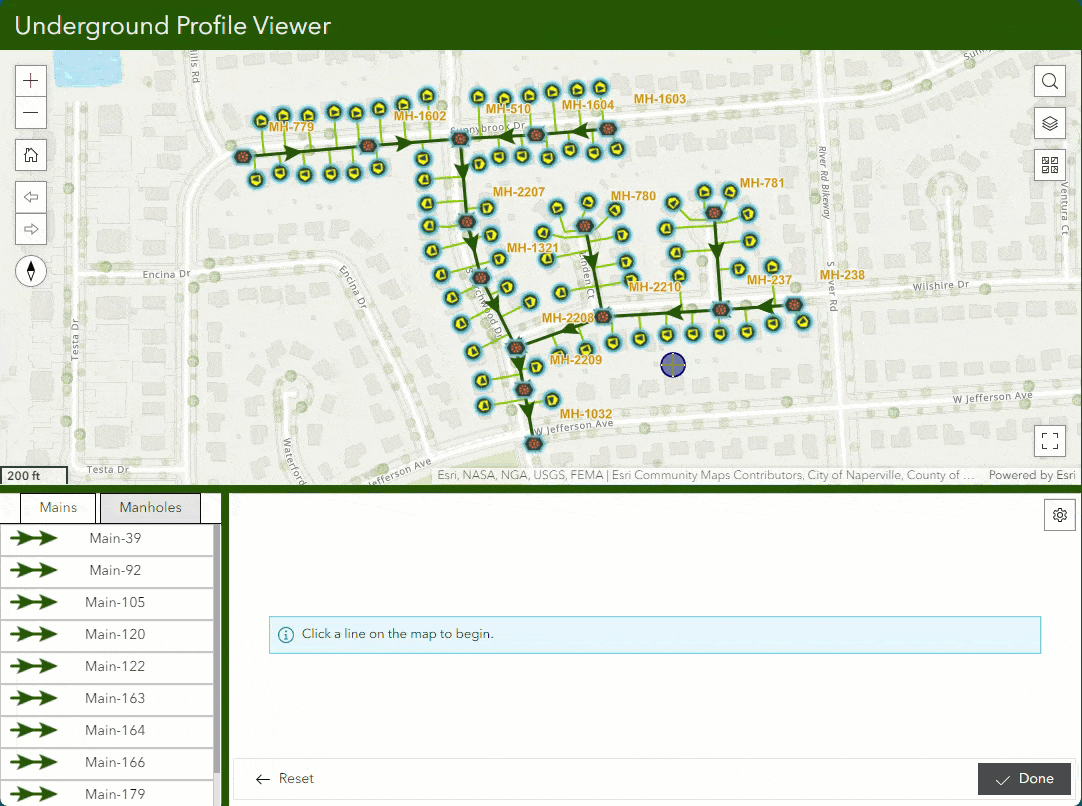Expand the map to fullscreen

pos(1049,440)
